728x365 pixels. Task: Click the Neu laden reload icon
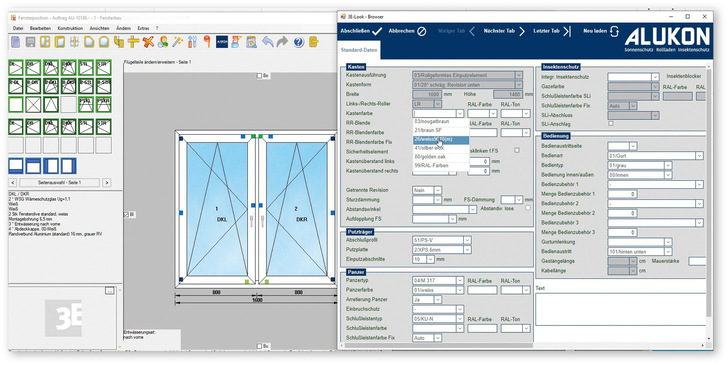pyautogui.click(x=614, y=31)
